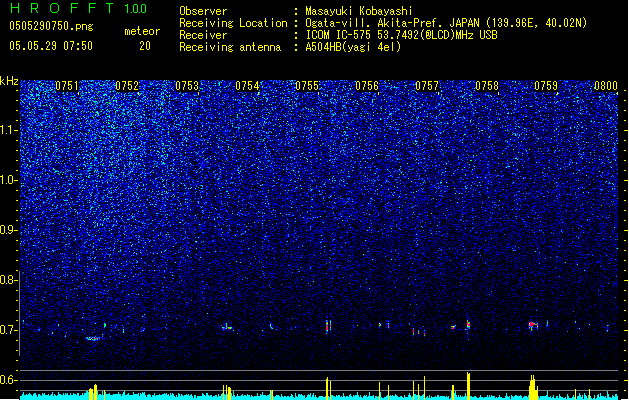629x400 pixels.
Task: Click the red meteor echo near 0759
Action: click(x=533, y=324)
